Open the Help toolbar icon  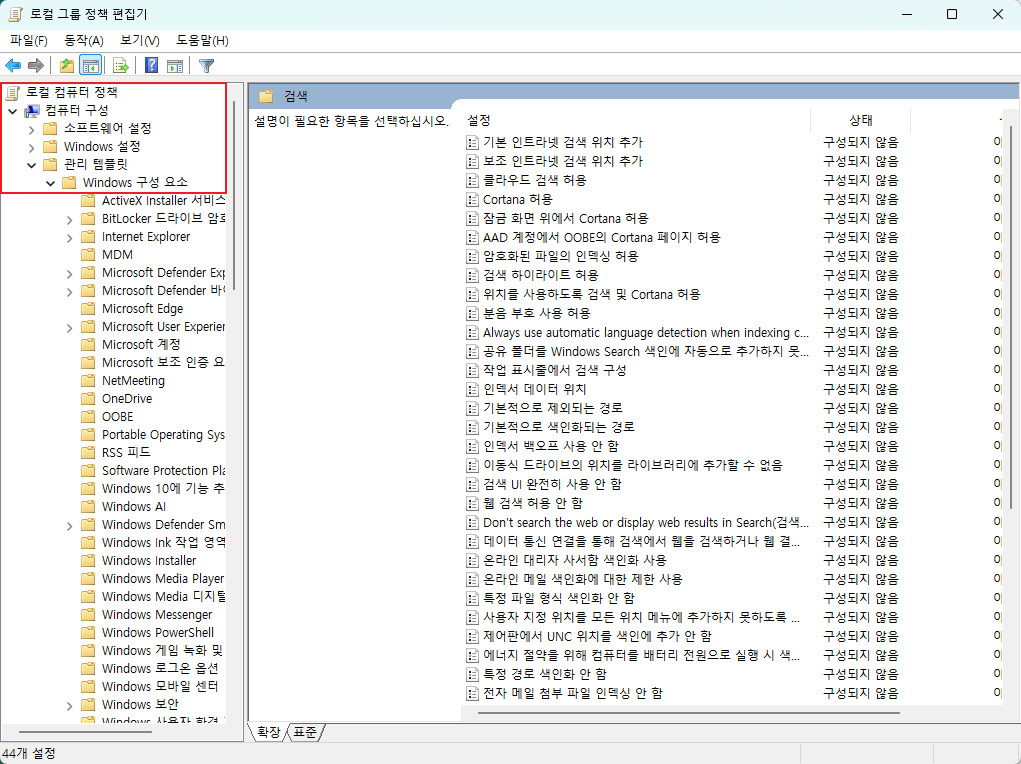click(x=152, y=66)
